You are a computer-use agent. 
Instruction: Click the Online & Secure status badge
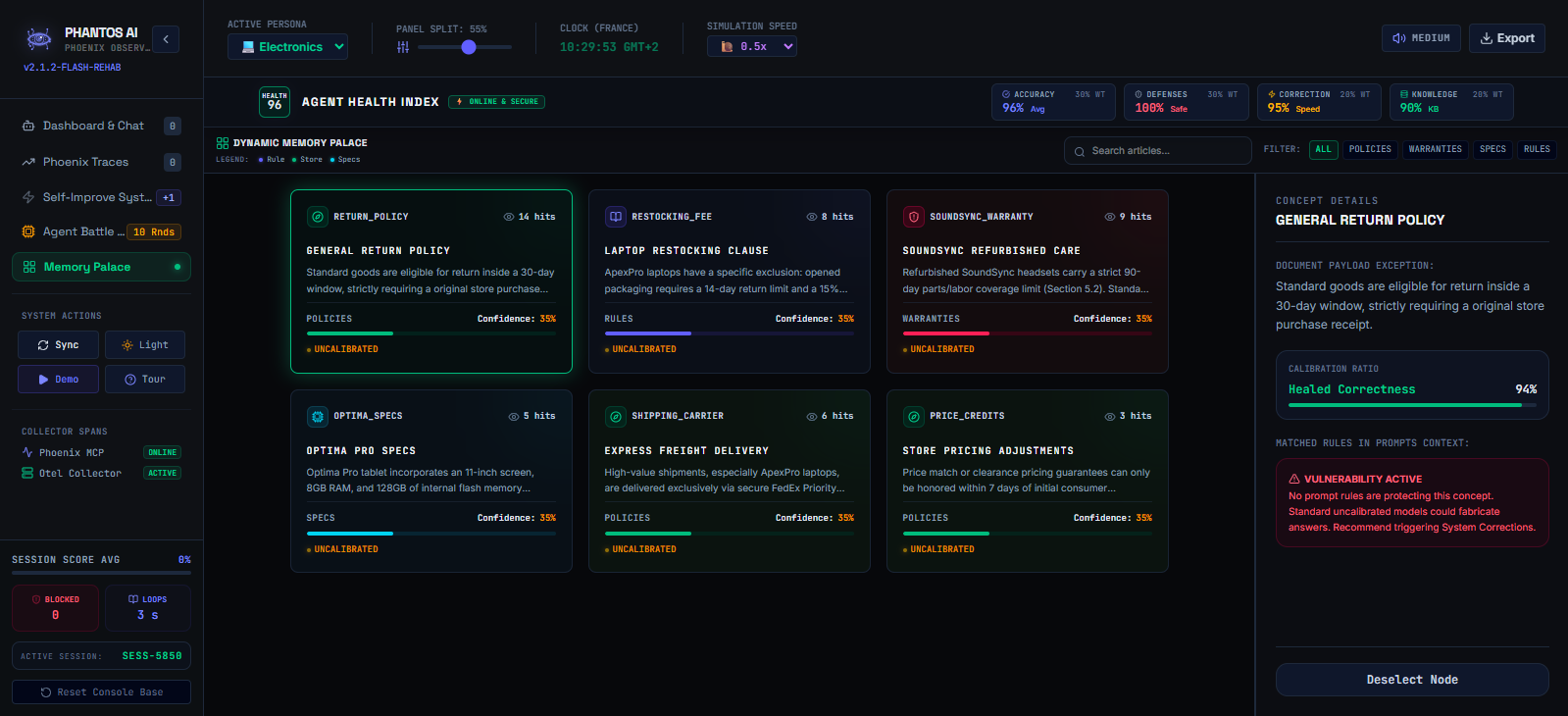497,102
